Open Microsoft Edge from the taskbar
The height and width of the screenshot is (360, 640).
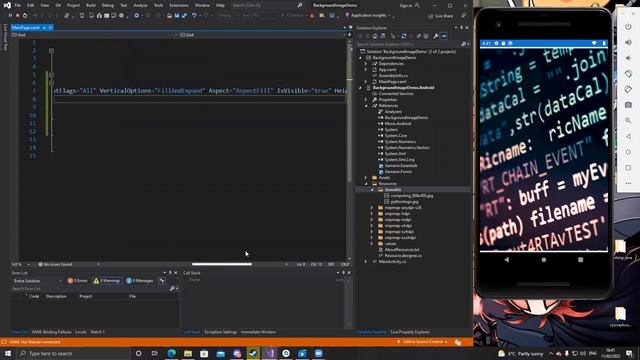pos(171,353)
